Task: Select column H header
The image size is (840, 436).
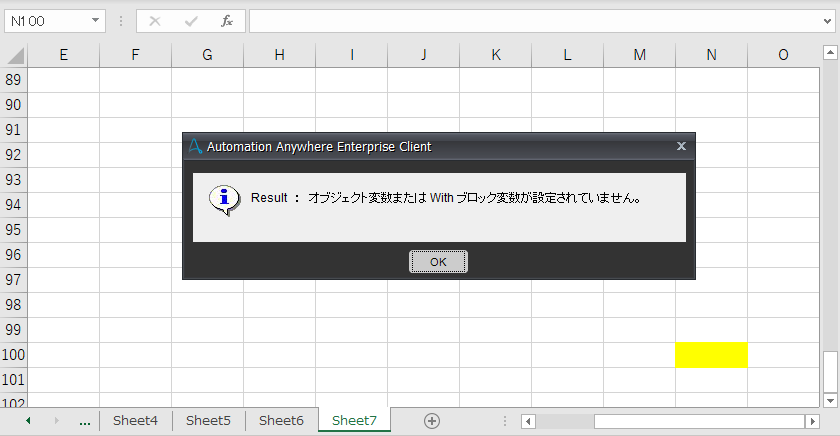Action: tap(280, 55)
